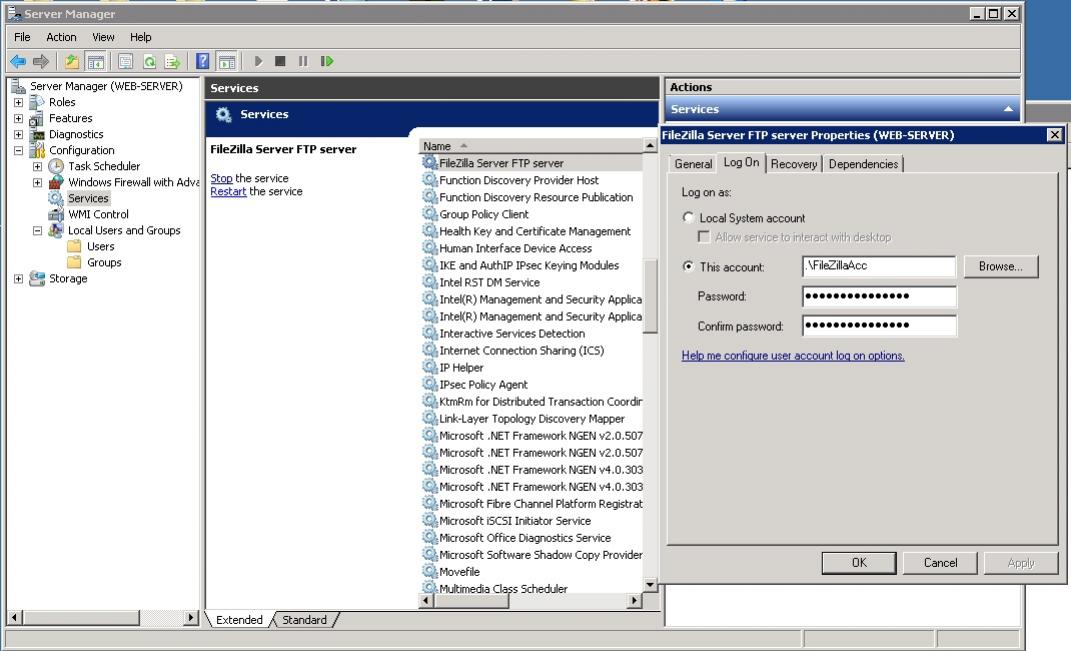Select the This account radio button
The width and height of the screenshot is (1071, 651).
coord(689,266)
